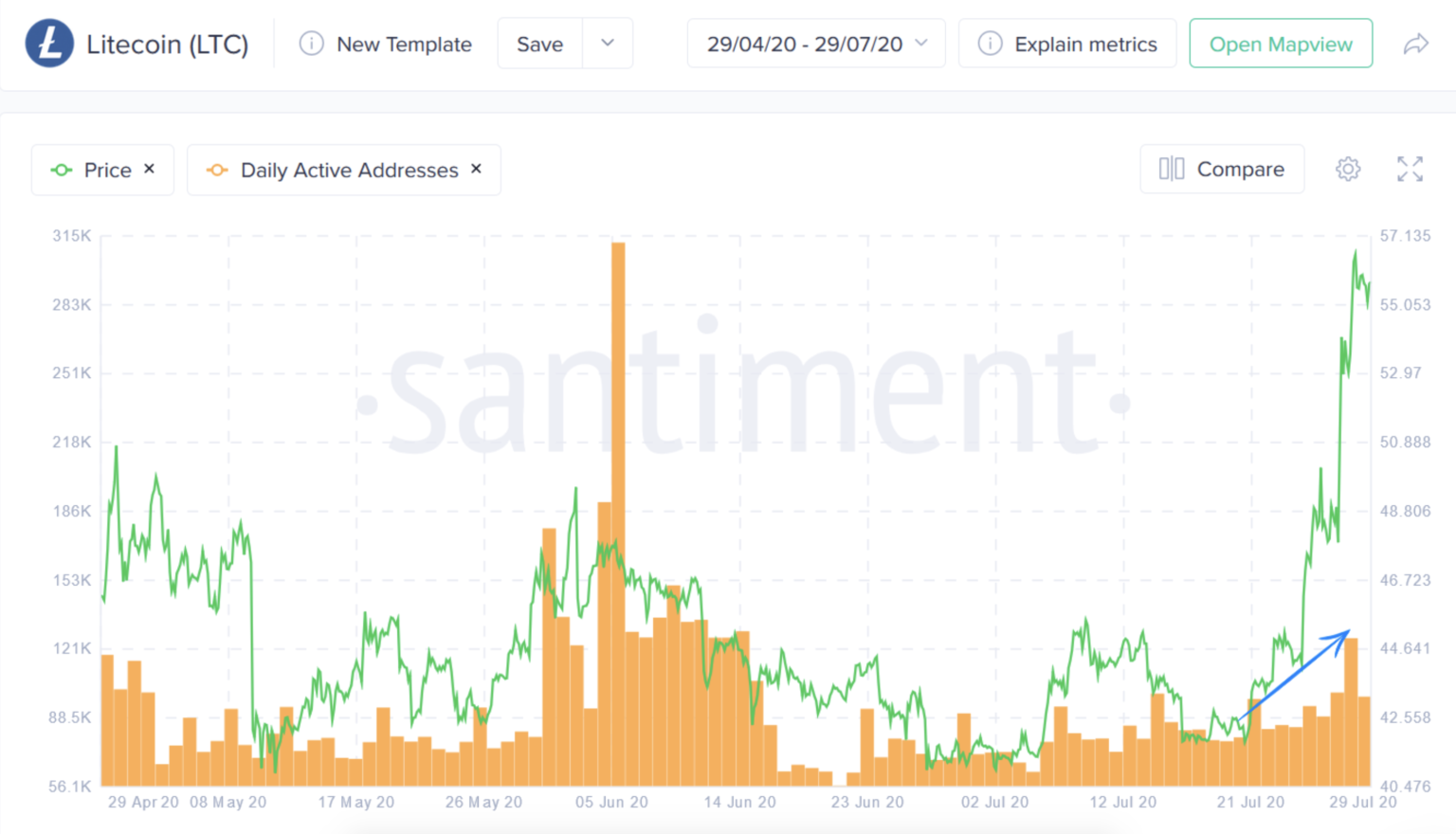
Task: Click the 57.135 right axis label
Action: point(1405,236)
